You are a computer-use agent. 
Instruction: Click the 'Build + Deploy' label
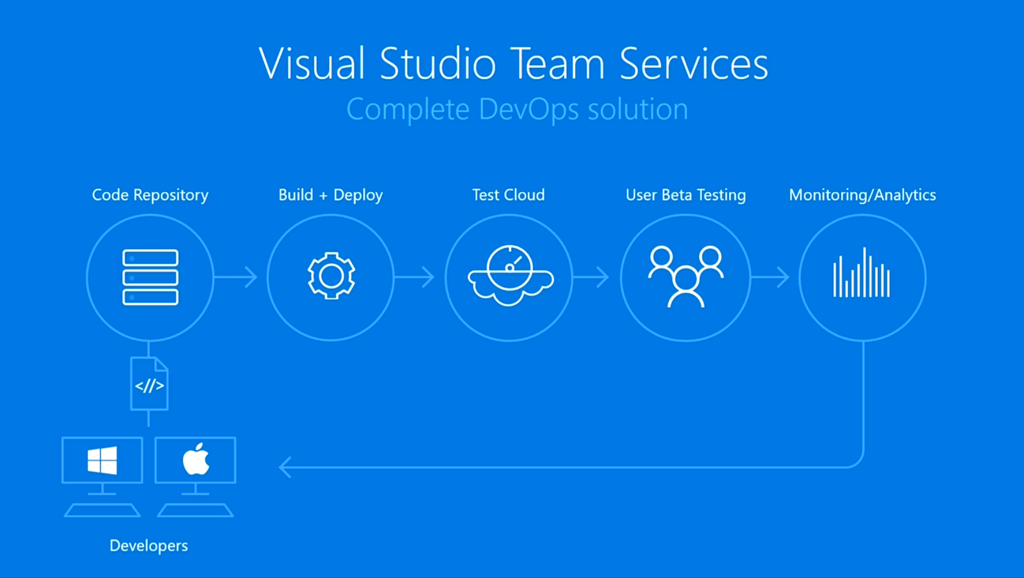point(330,195)
